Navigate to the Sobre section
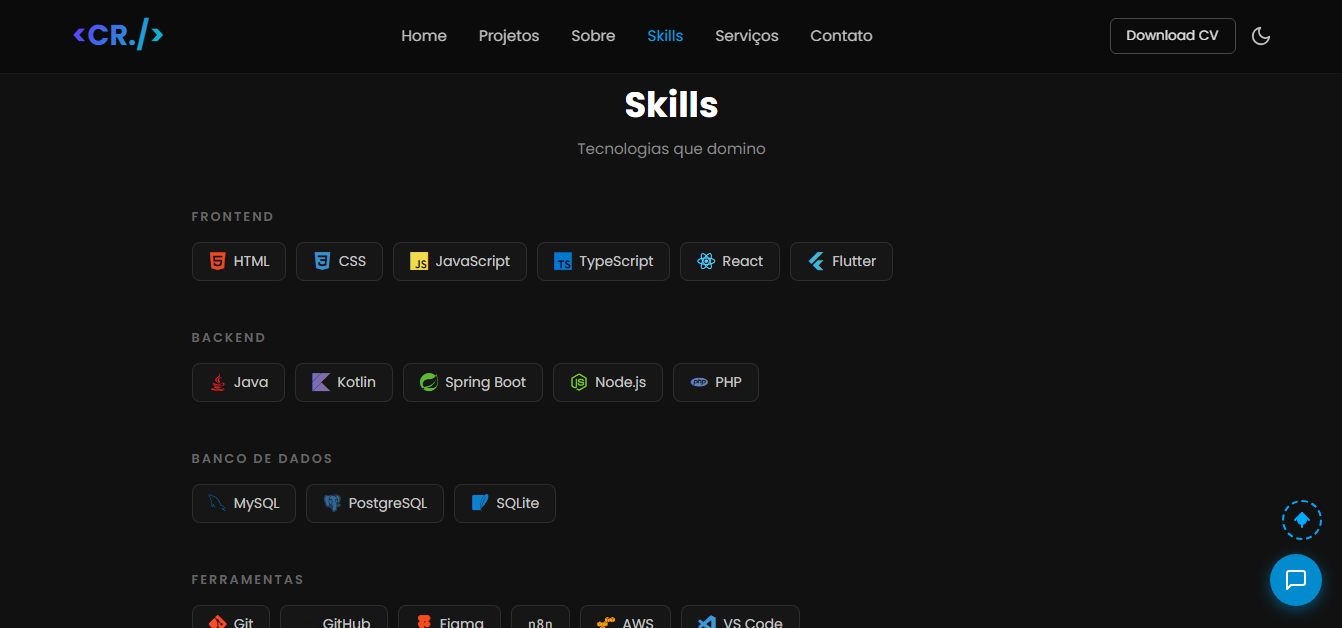The height and width of the screenshot is (628, 1342). pyautogui.click(x=593, y=36)
